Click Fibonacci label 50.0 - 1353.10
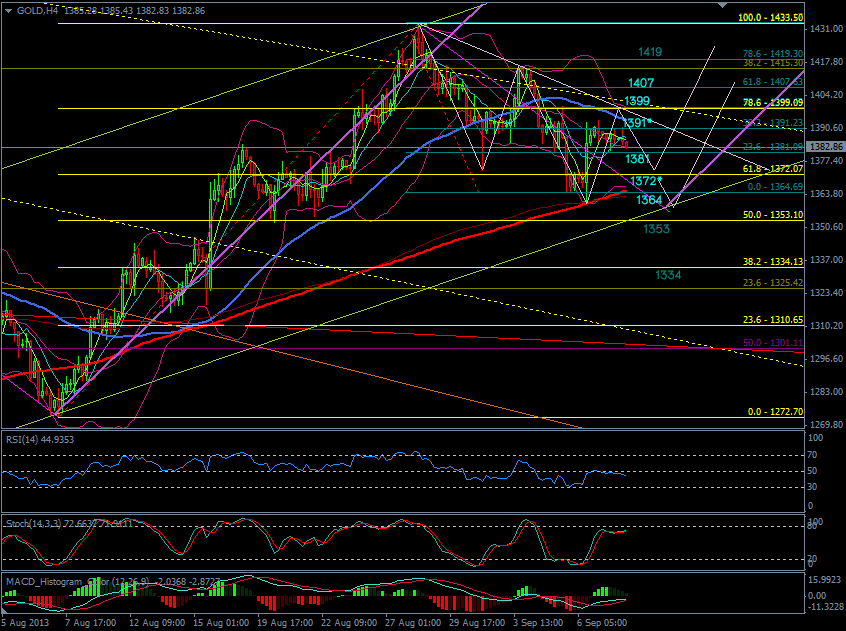 point(773,215)
